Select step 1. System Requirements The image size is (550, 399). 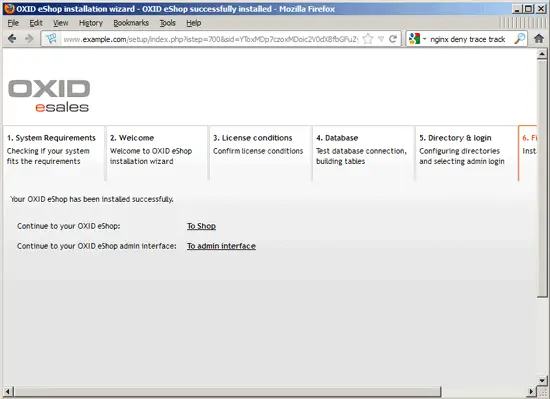[x=54, y=153]
